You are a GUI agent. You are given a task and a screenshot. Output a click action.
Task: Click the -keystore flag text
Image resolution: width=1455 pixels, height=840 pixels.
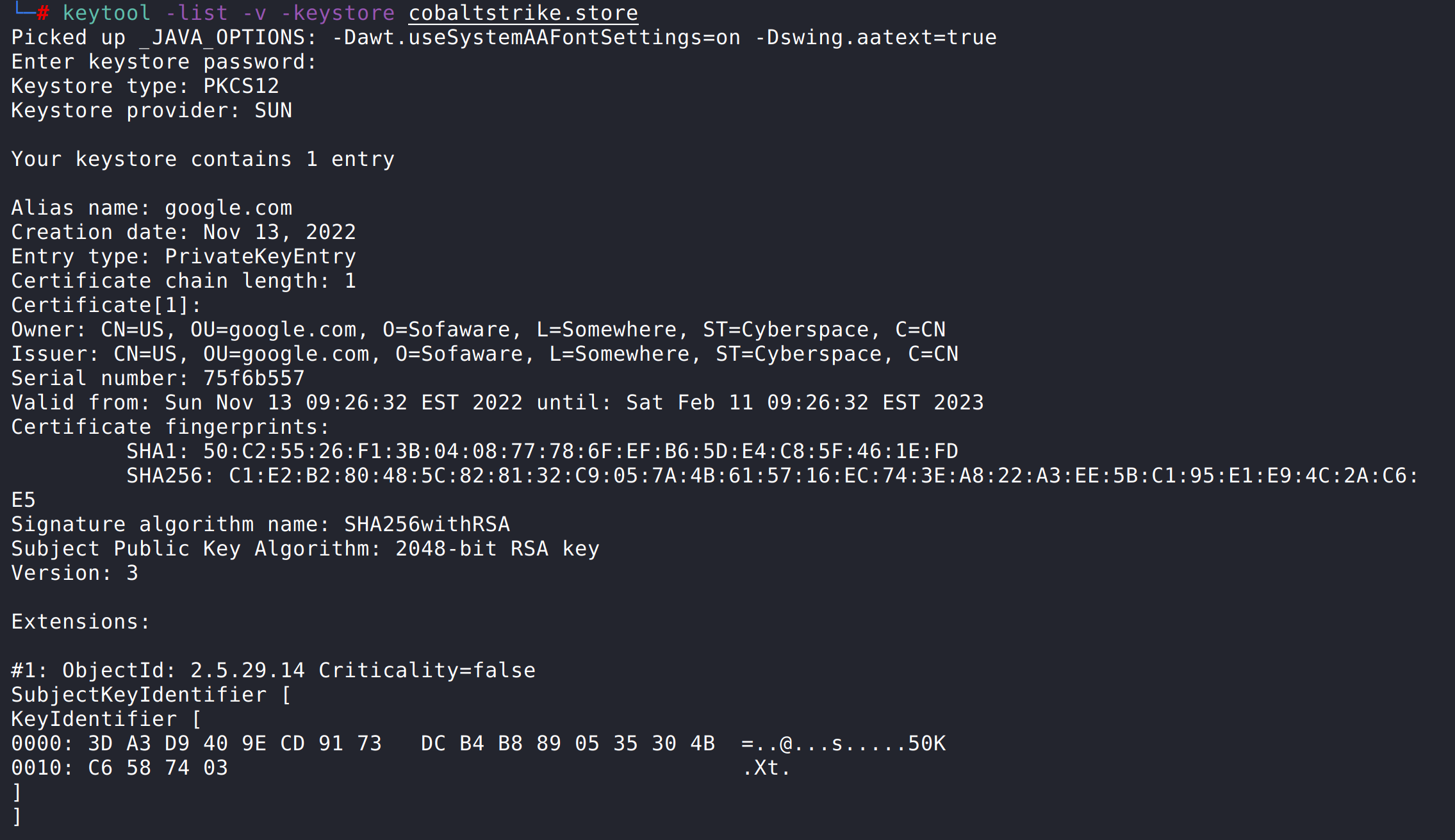338,13
